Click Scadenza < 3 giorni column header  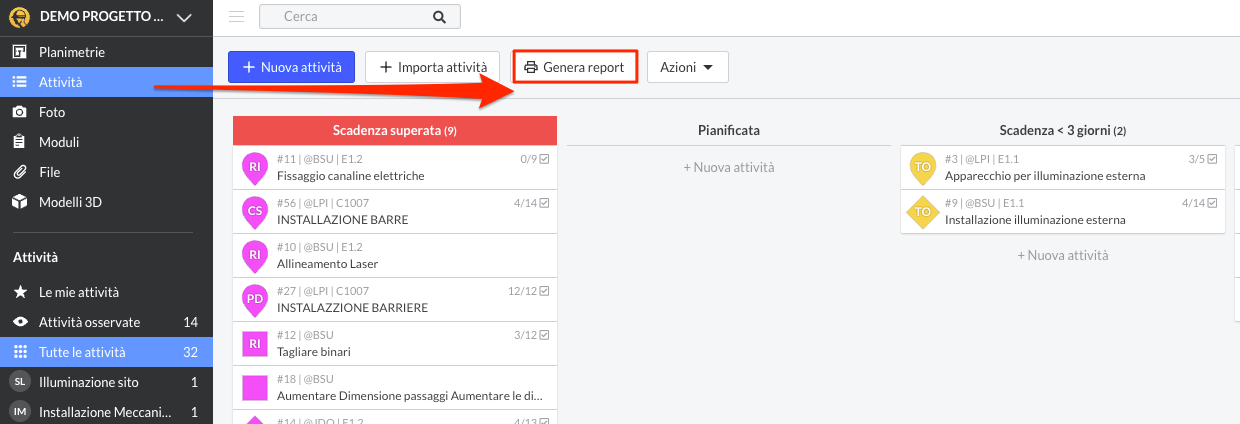1062,130
